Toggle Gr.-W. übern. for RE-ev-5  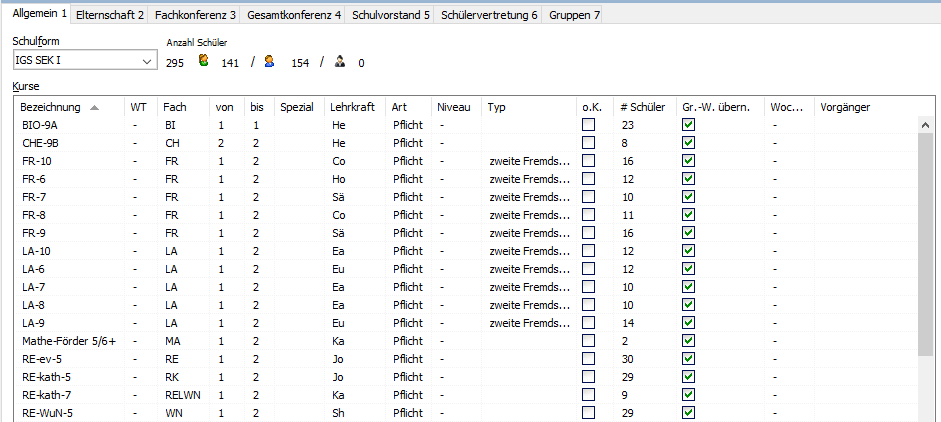688,359
